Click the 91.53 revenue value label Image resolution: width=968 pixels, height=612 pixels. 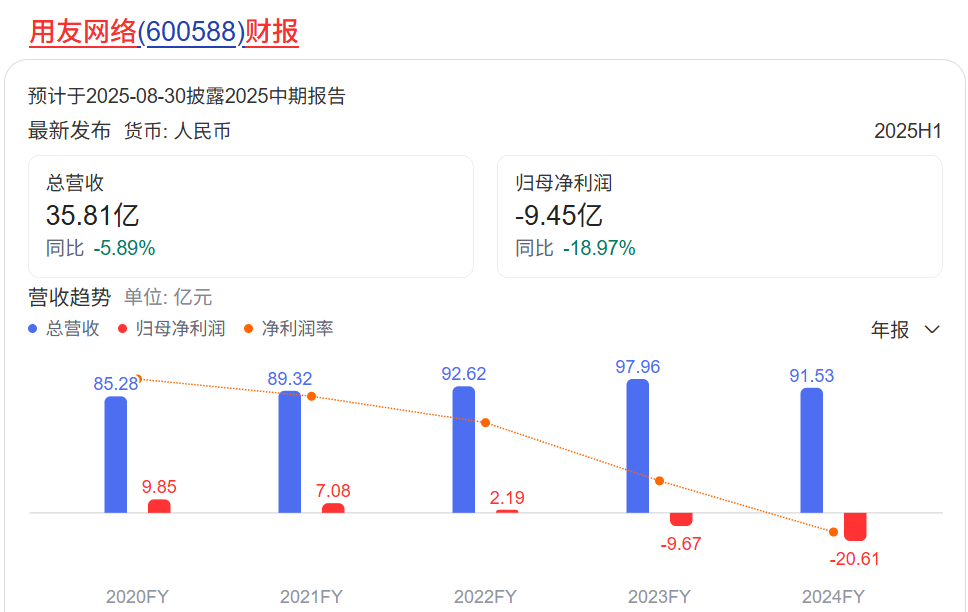(x=812, y=375)
